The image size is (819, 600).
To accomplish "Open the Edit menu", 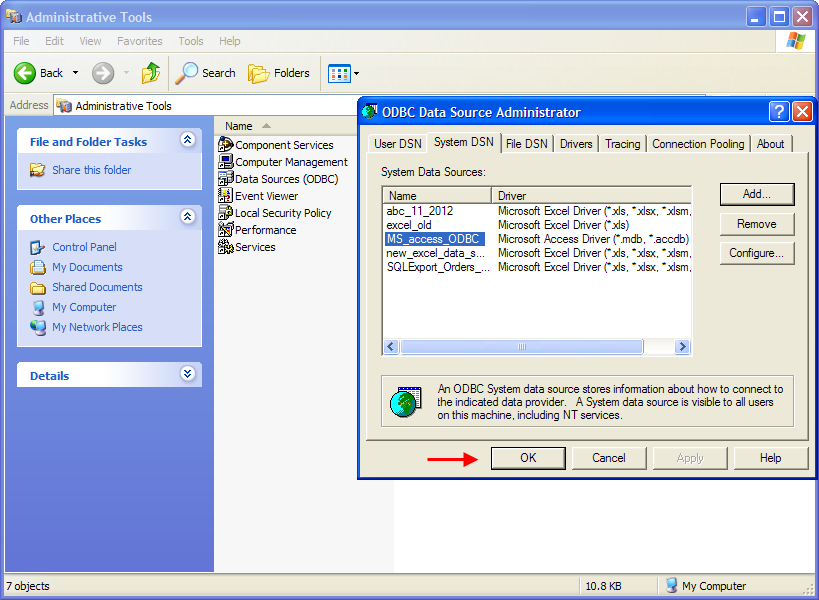I will (x=54, y=41).
